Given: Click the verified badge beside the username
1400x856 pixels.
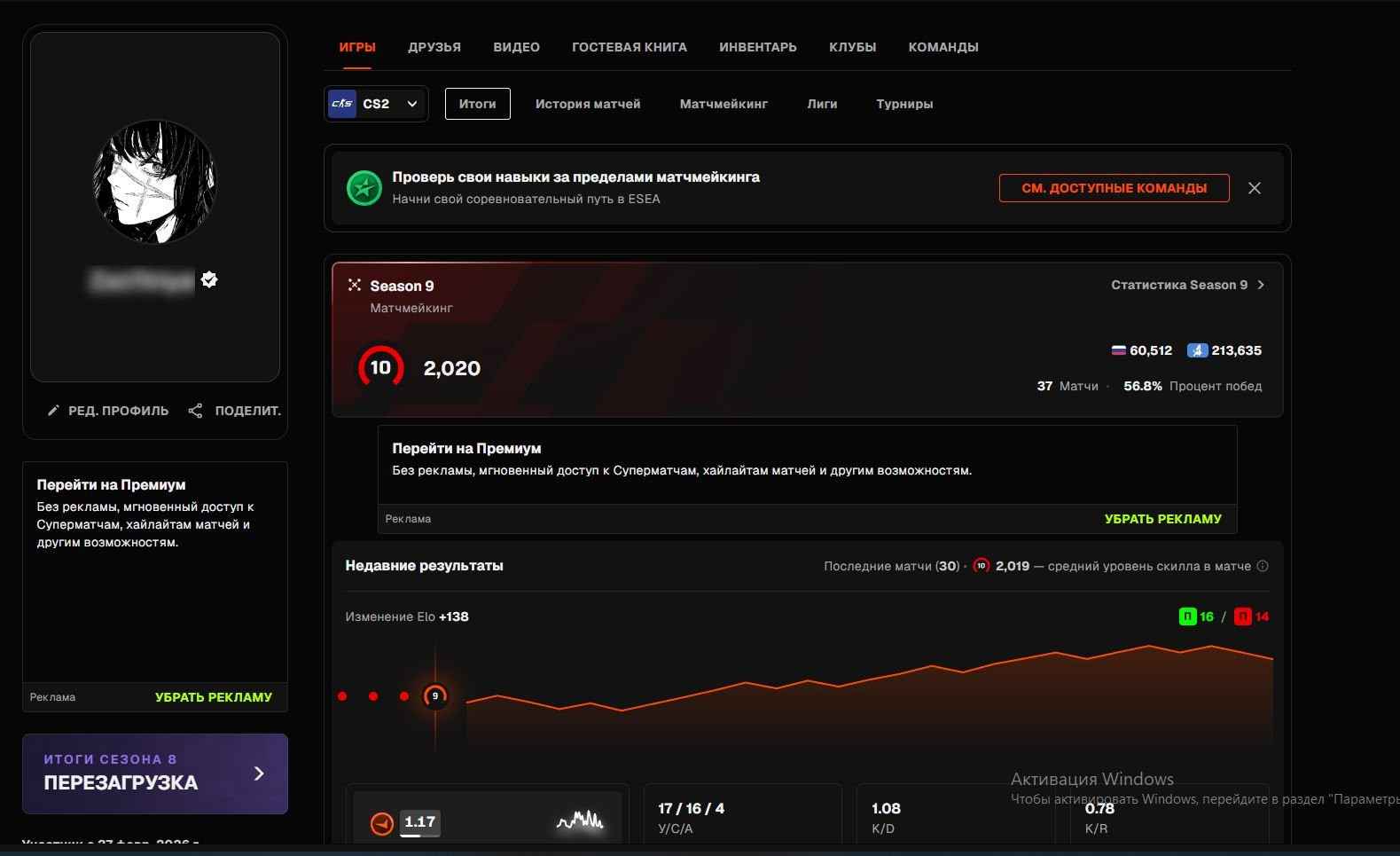Looking at the screenshot, I should click(209, 279).
